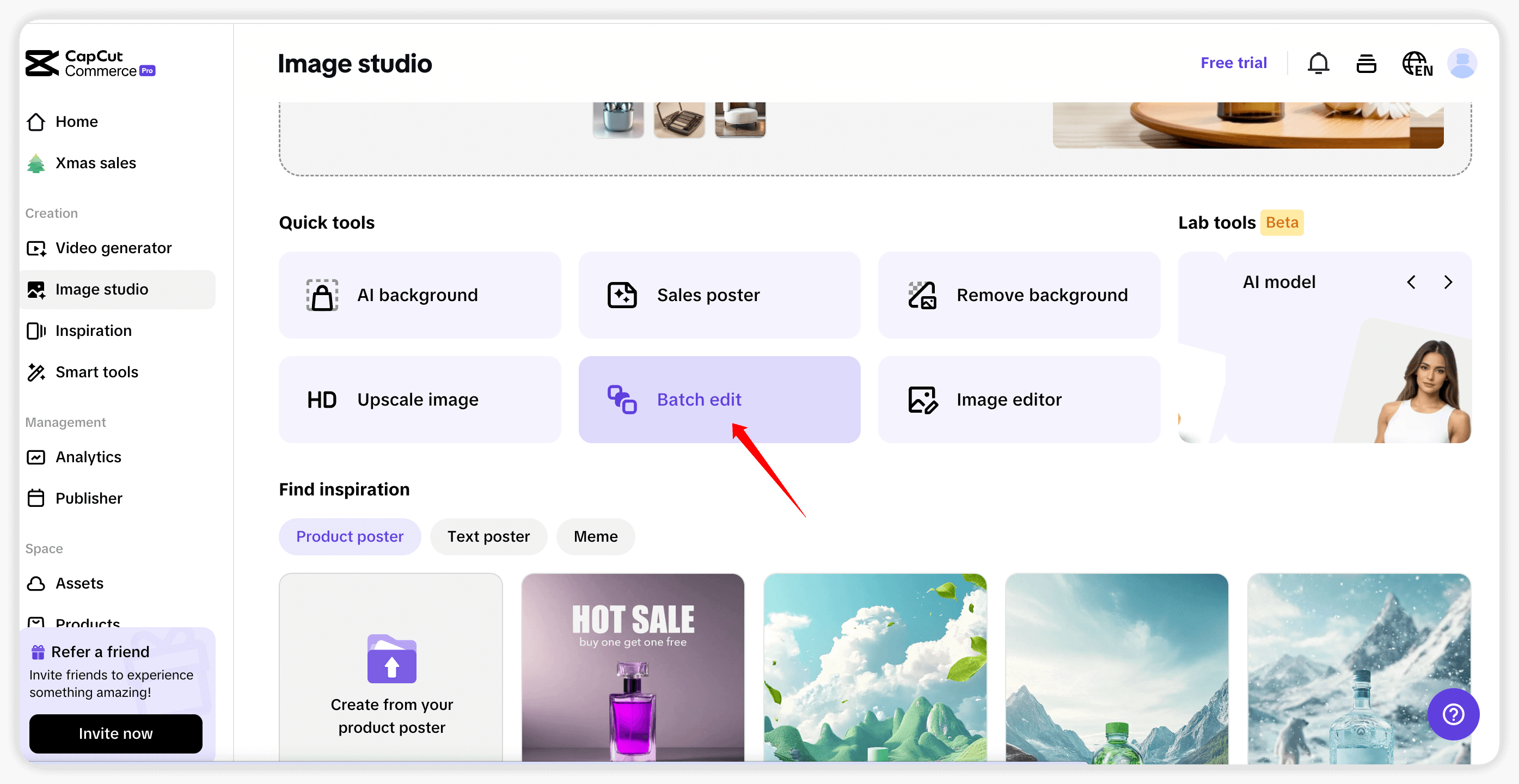Select the earbuds sample thumbnail
Image resolution: width=1519 pixels, height=784 pixels.
(618, 120)
